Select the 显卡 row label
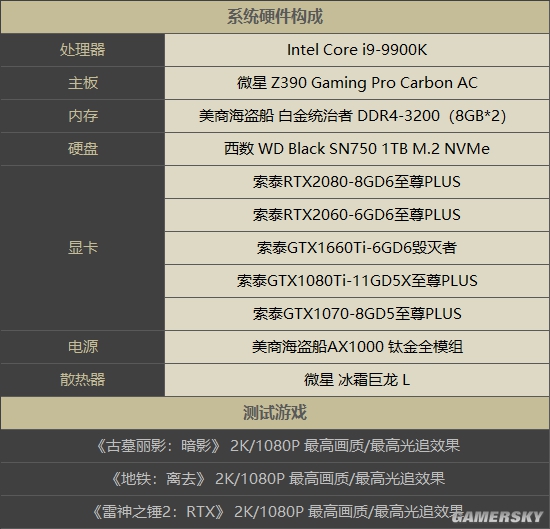Screen dimensions: 550x529 click(83, 248)
